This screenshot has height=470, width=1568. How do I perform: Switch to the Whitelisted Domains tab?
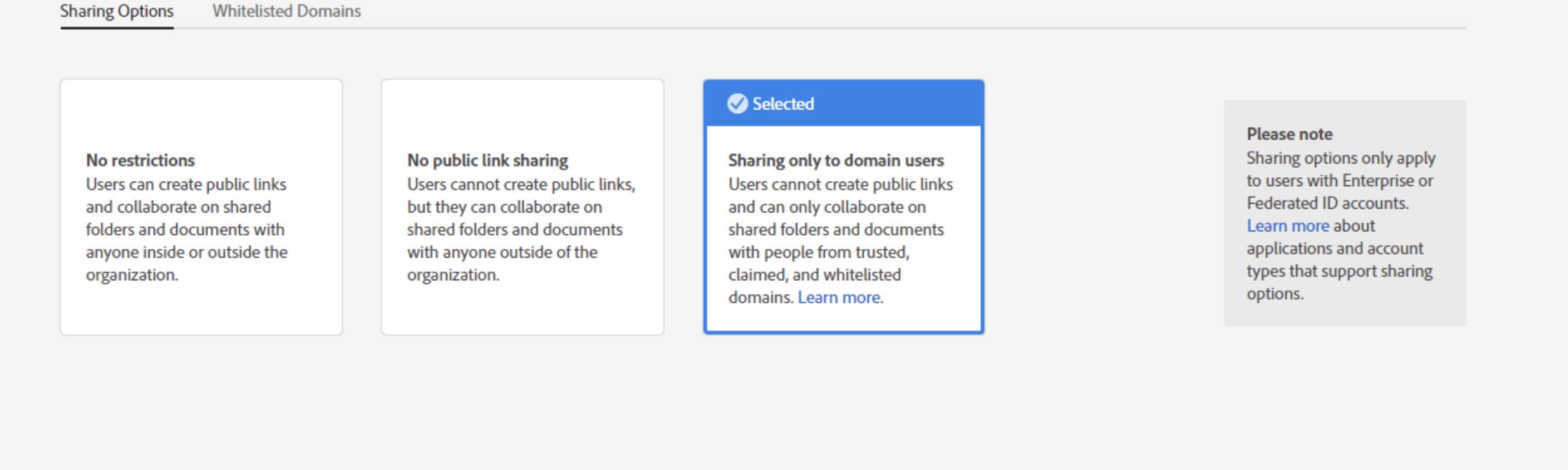point(287,12)
